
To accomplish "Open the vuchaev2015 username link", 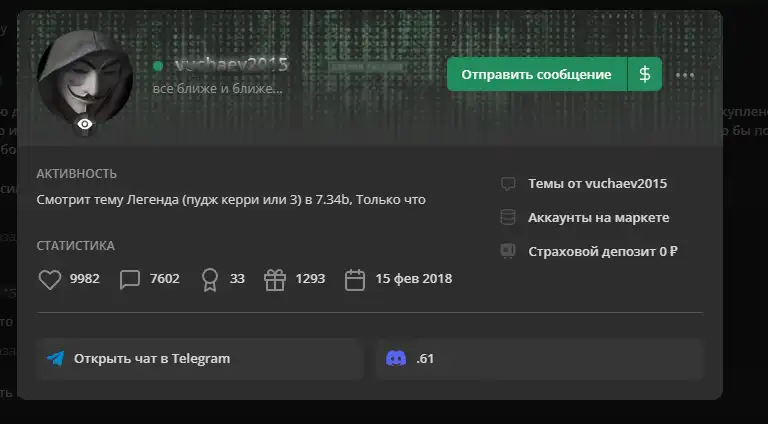I will pos(231,65).
